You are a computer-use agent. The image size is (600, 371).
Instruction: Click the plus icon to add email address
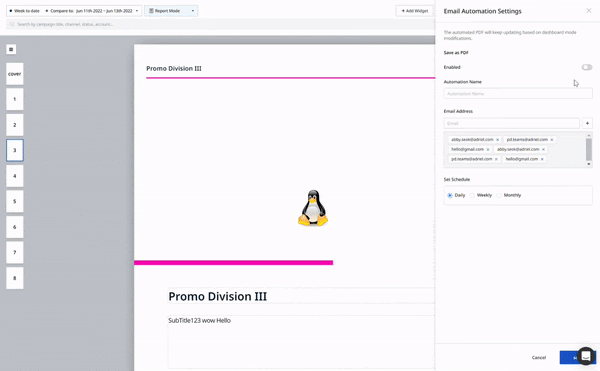point(587,123)
